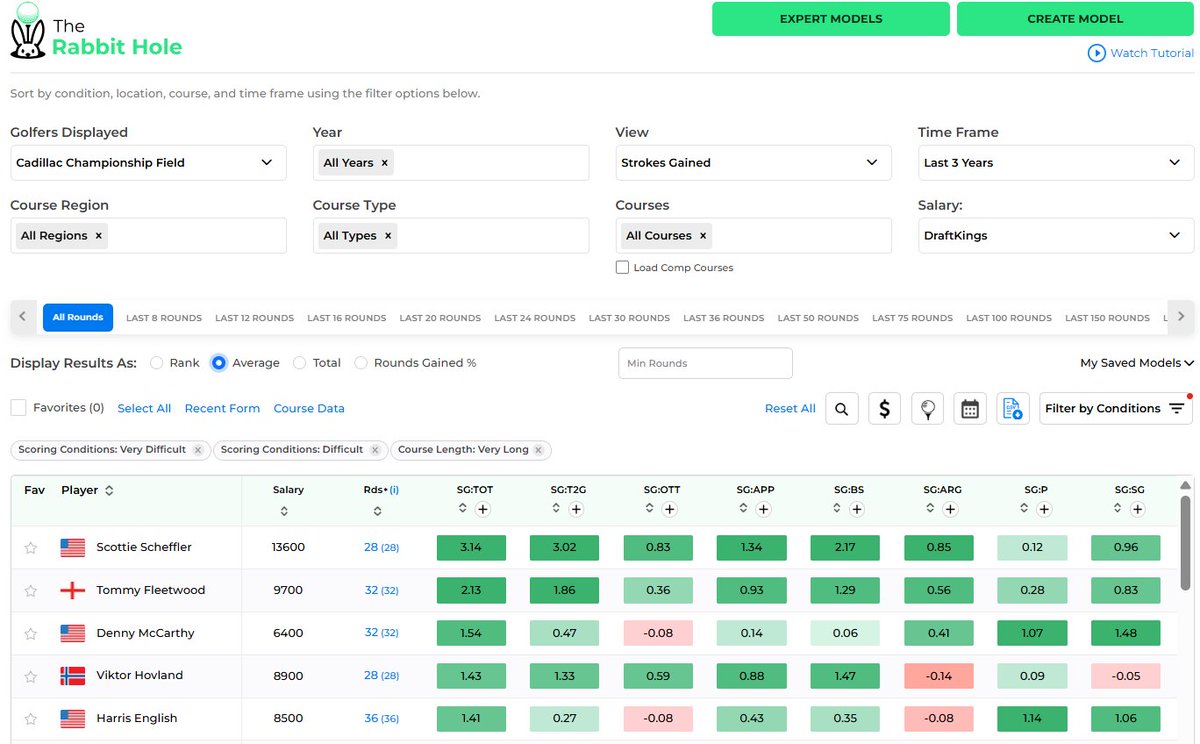Favorite Tommy Fleetwood with the star
Screen dimensions: 1200x744
click(31, 590)
